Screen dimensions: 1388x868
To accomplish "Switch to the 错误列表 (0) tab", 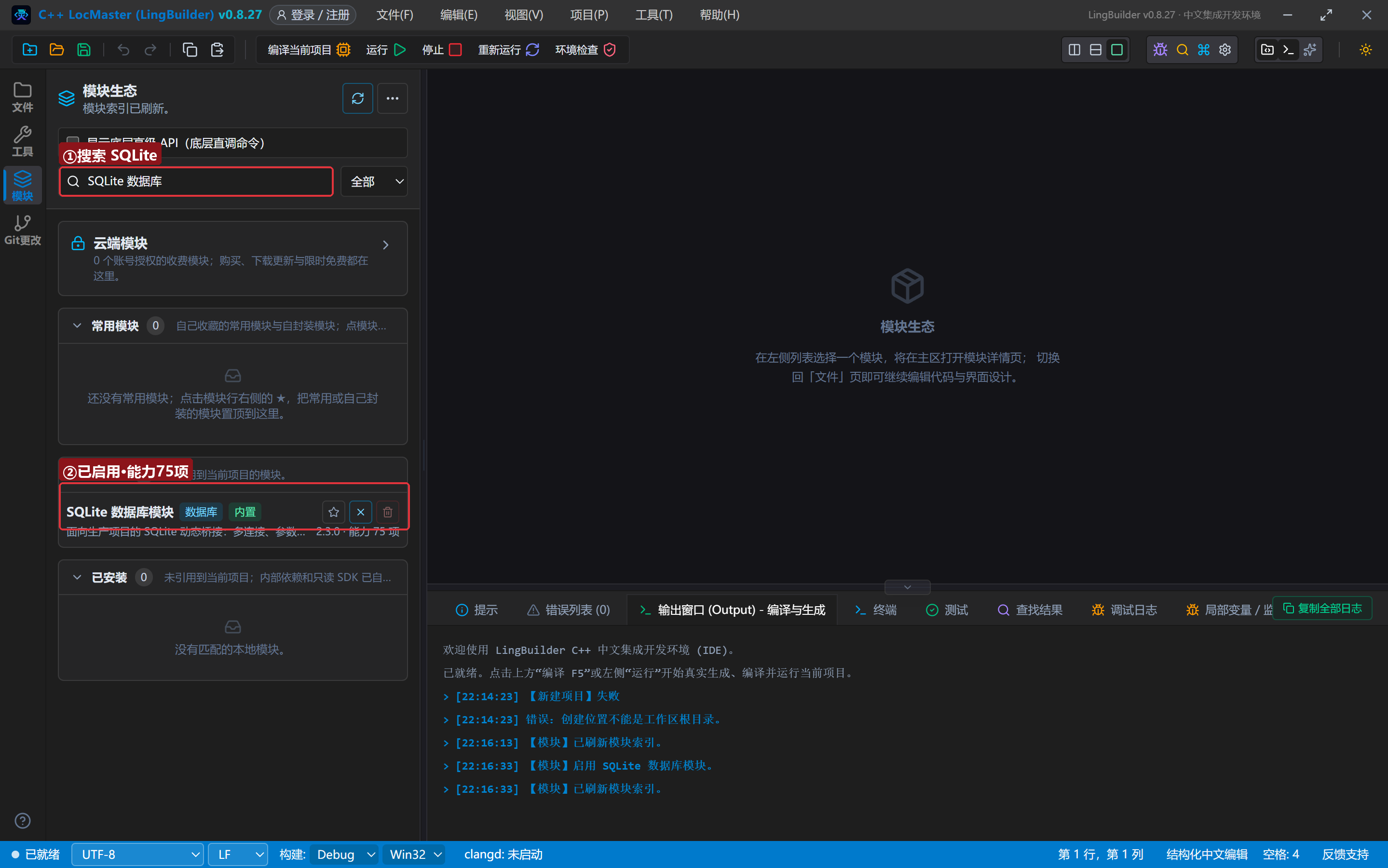I will [x=568, y=610].
